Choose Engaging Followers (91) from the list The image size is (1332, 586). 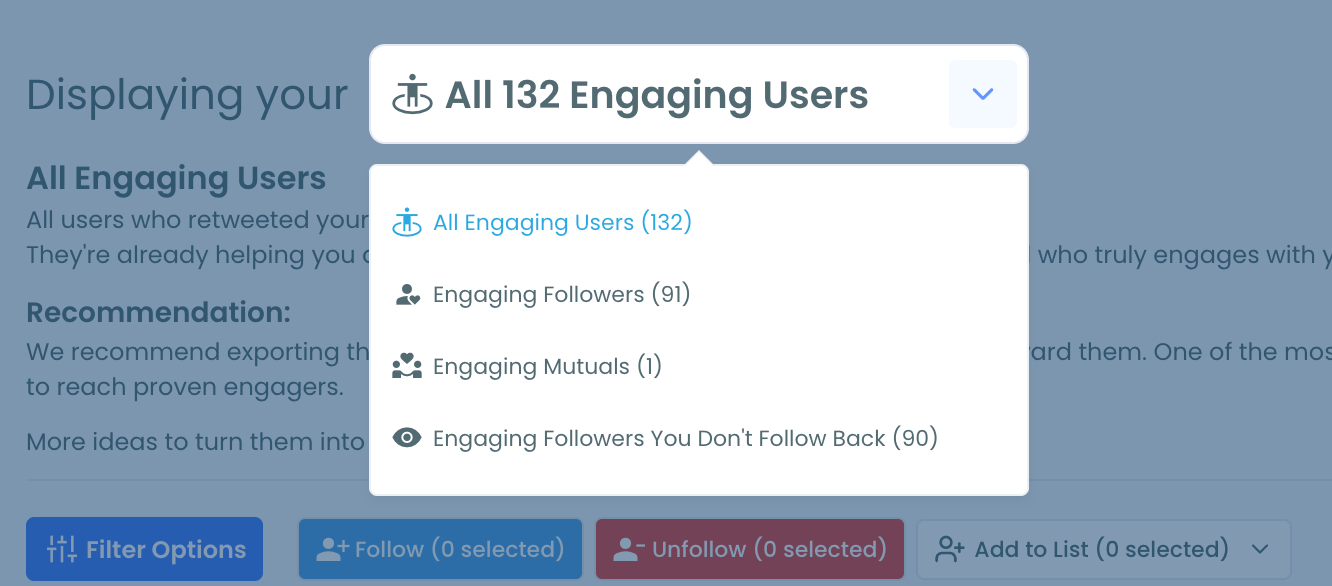pos(561,295)
